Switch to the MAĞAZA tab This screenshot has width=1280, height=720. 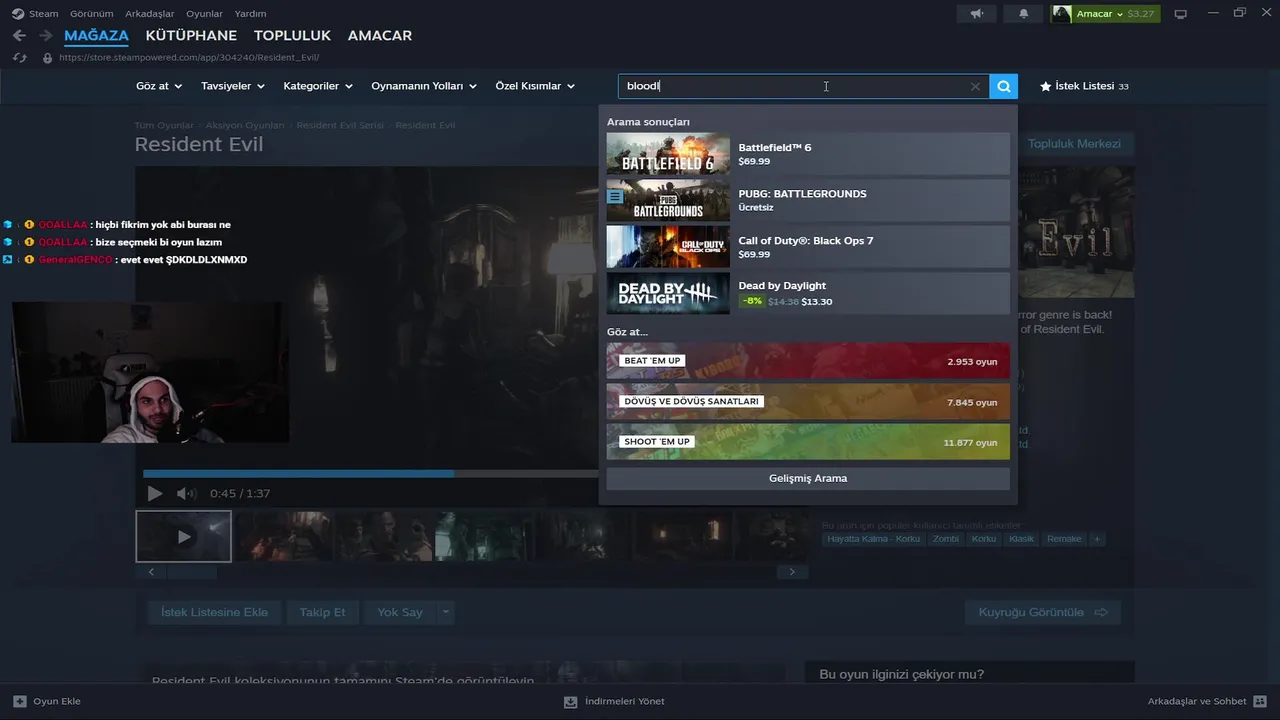(96, 36)
